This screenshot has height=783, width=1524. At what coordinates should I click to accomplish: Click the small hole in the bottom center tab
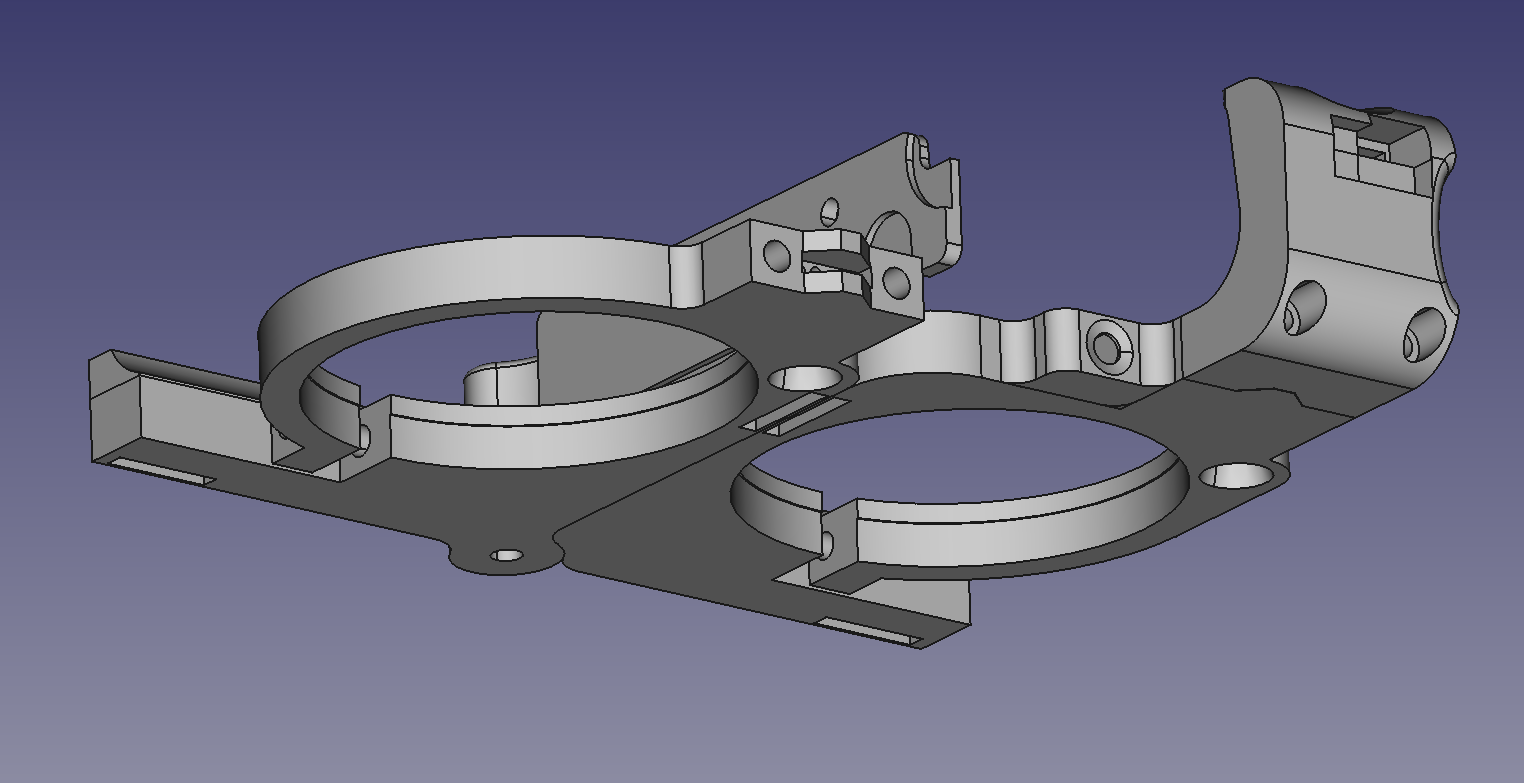[507, 555]
